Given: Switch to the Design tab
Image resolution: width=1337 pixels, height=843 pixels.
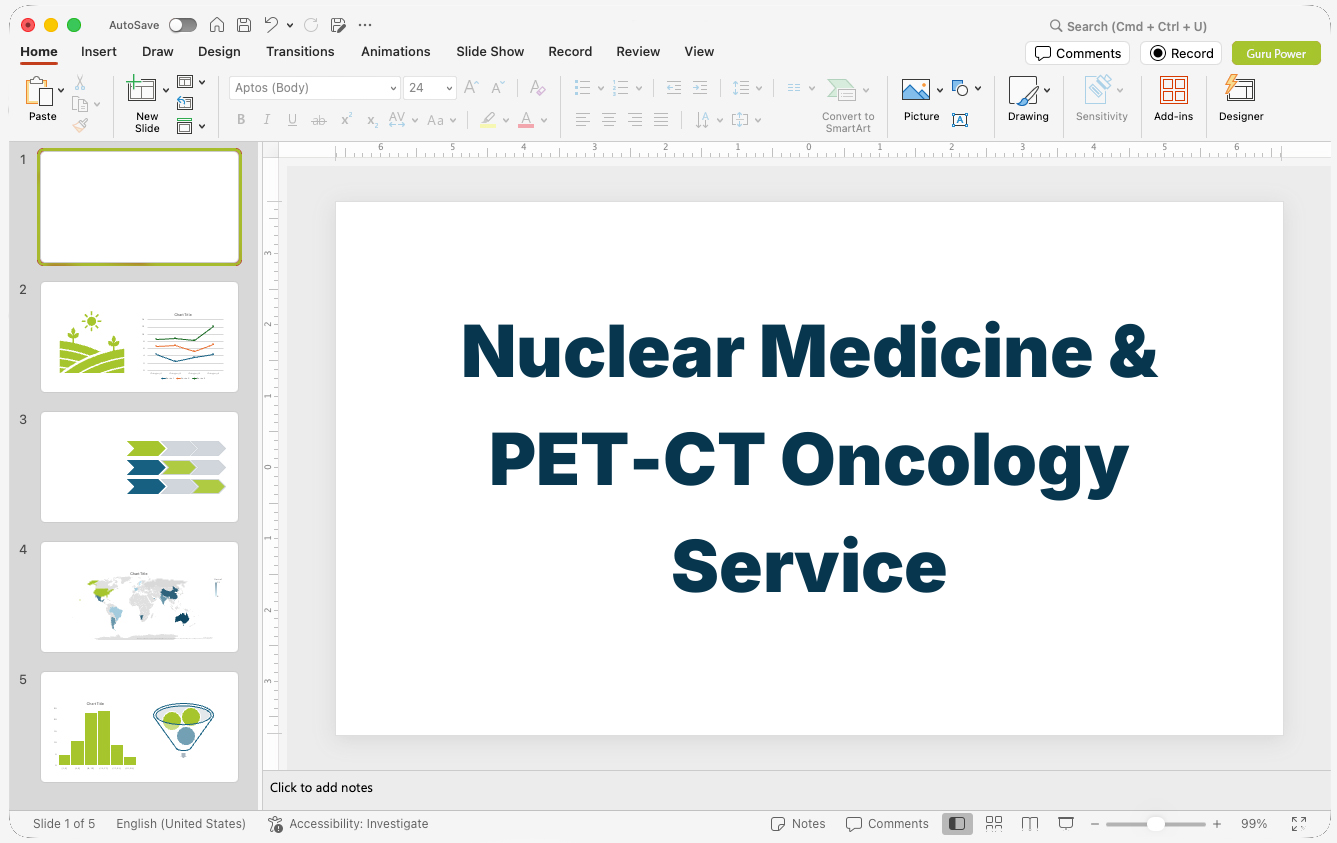Looking at the screenshot, I should pyautogui.click(x=219, y=52).
